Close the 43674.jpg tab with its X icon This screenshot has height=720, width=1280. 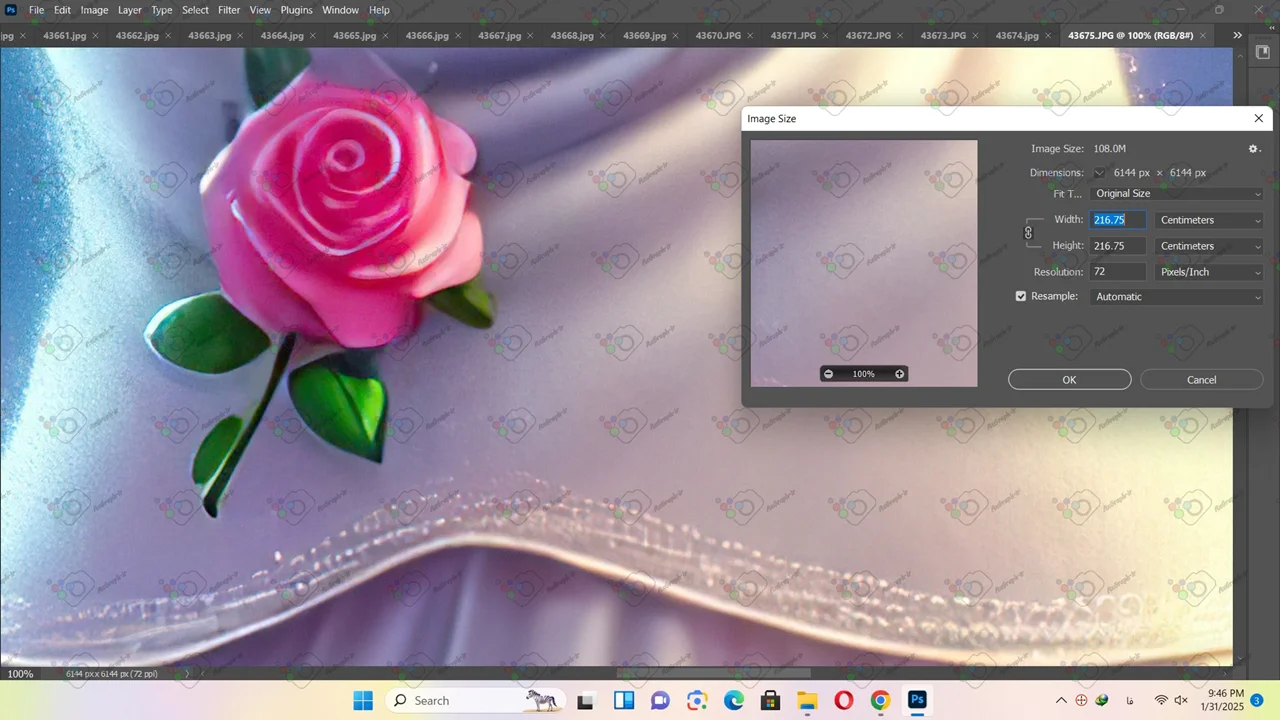click(x=1047, y=36)
